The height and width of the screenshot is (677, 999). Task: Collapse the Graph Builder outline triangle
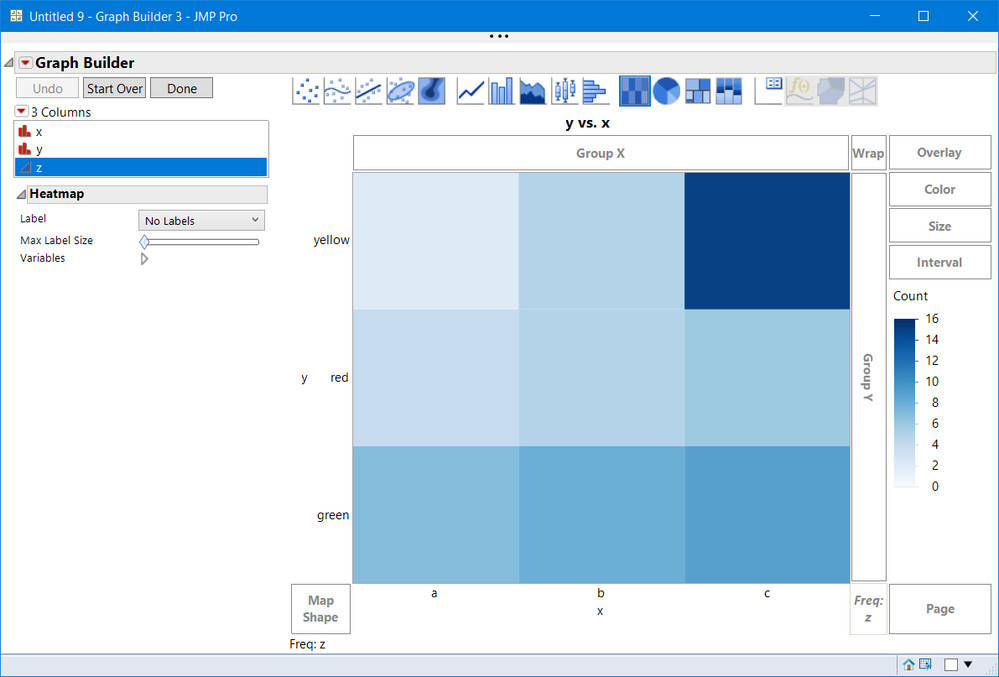pyautogui.click(x=9, y=62)
